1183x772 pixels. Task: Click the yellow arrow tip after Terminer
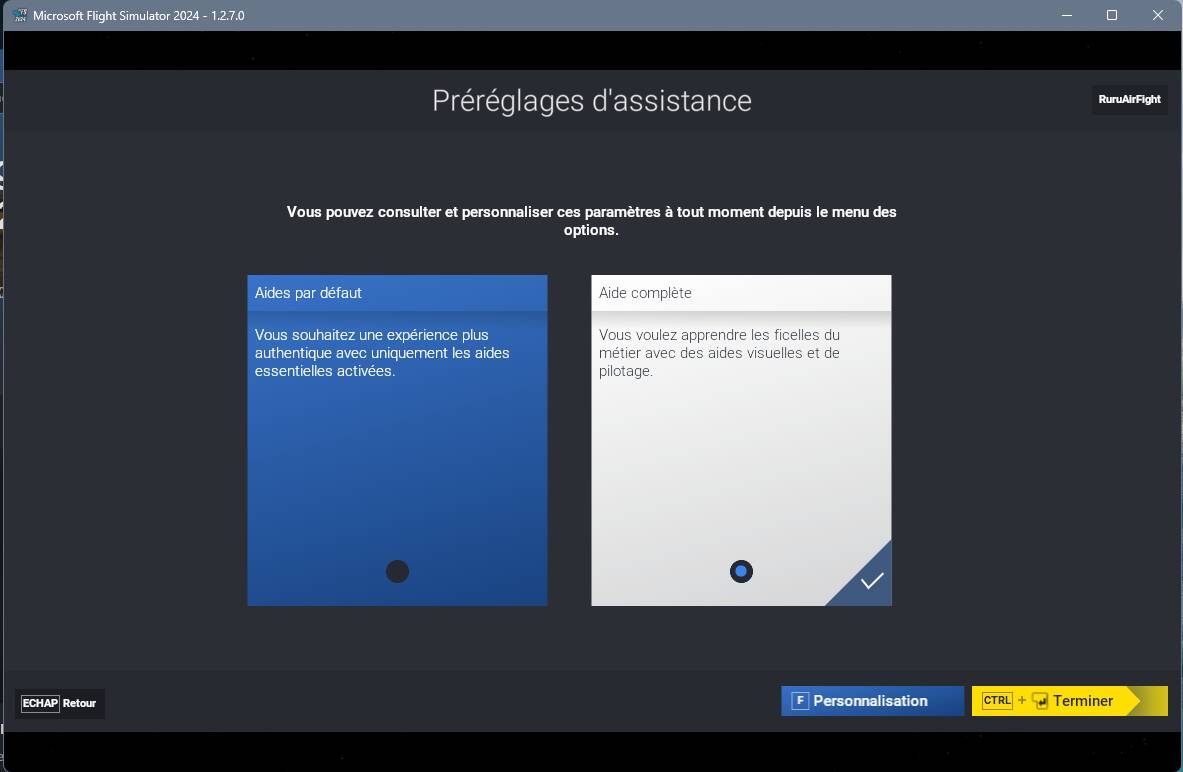pyautogui.click(x=1137, y=701)
